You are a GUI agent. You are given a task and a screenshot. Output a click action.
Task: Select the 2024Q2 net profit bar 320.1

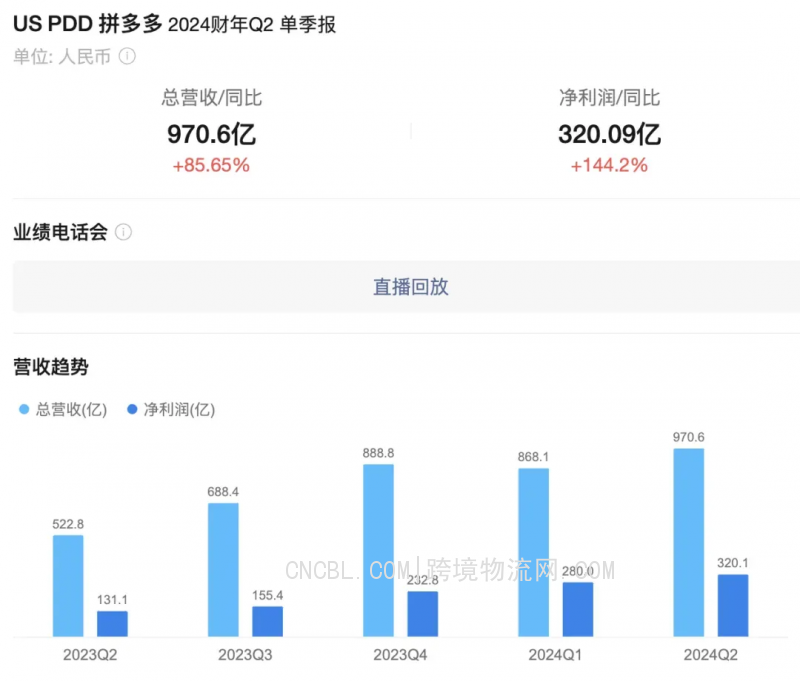733,606
